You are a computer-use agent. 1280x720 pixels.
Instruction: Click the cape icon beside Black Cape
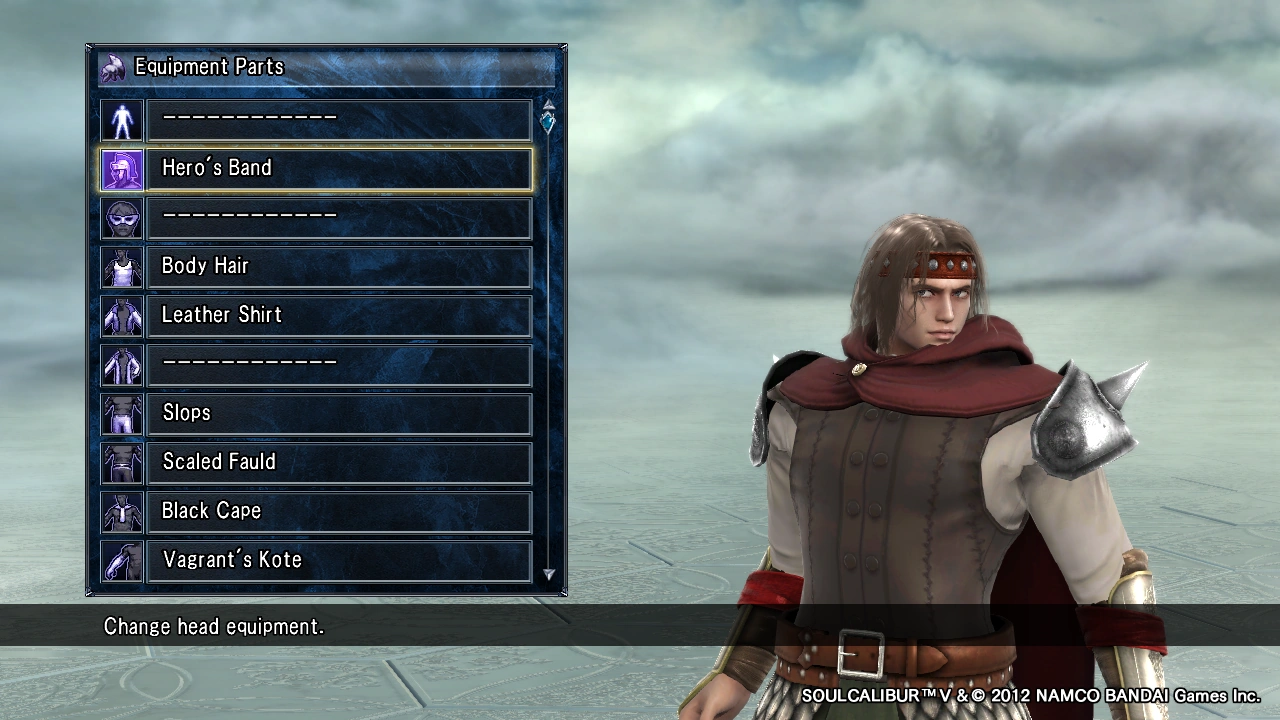point(122,512)
